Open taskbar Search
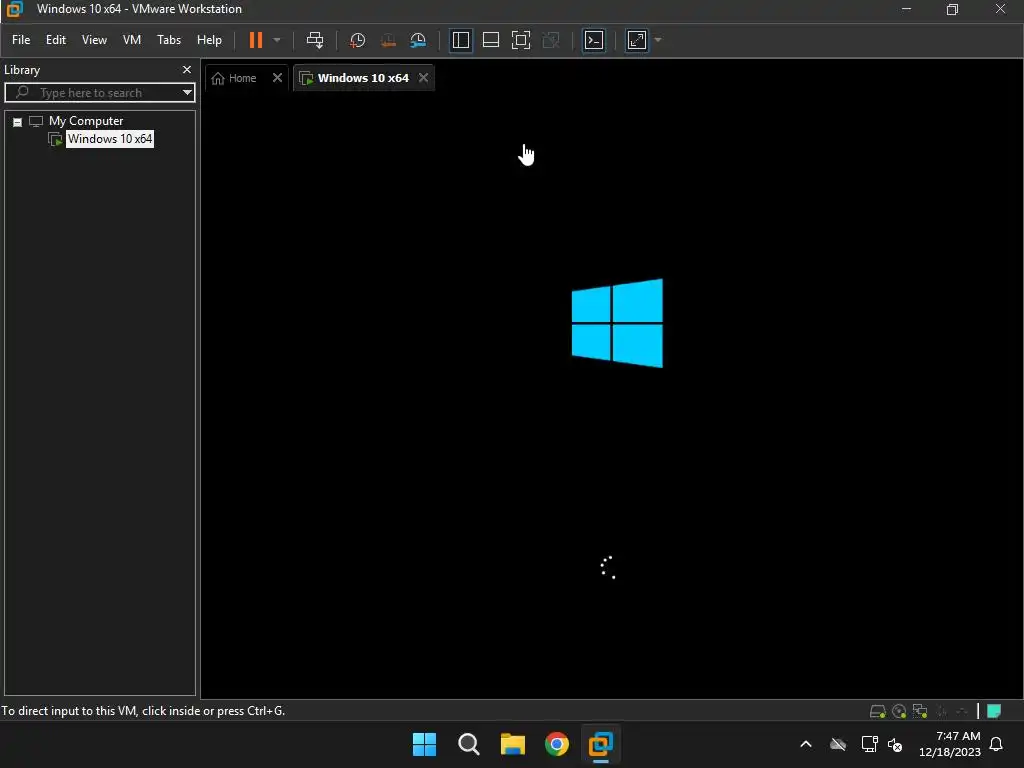The image size is (1024, 768). point(468,744)
